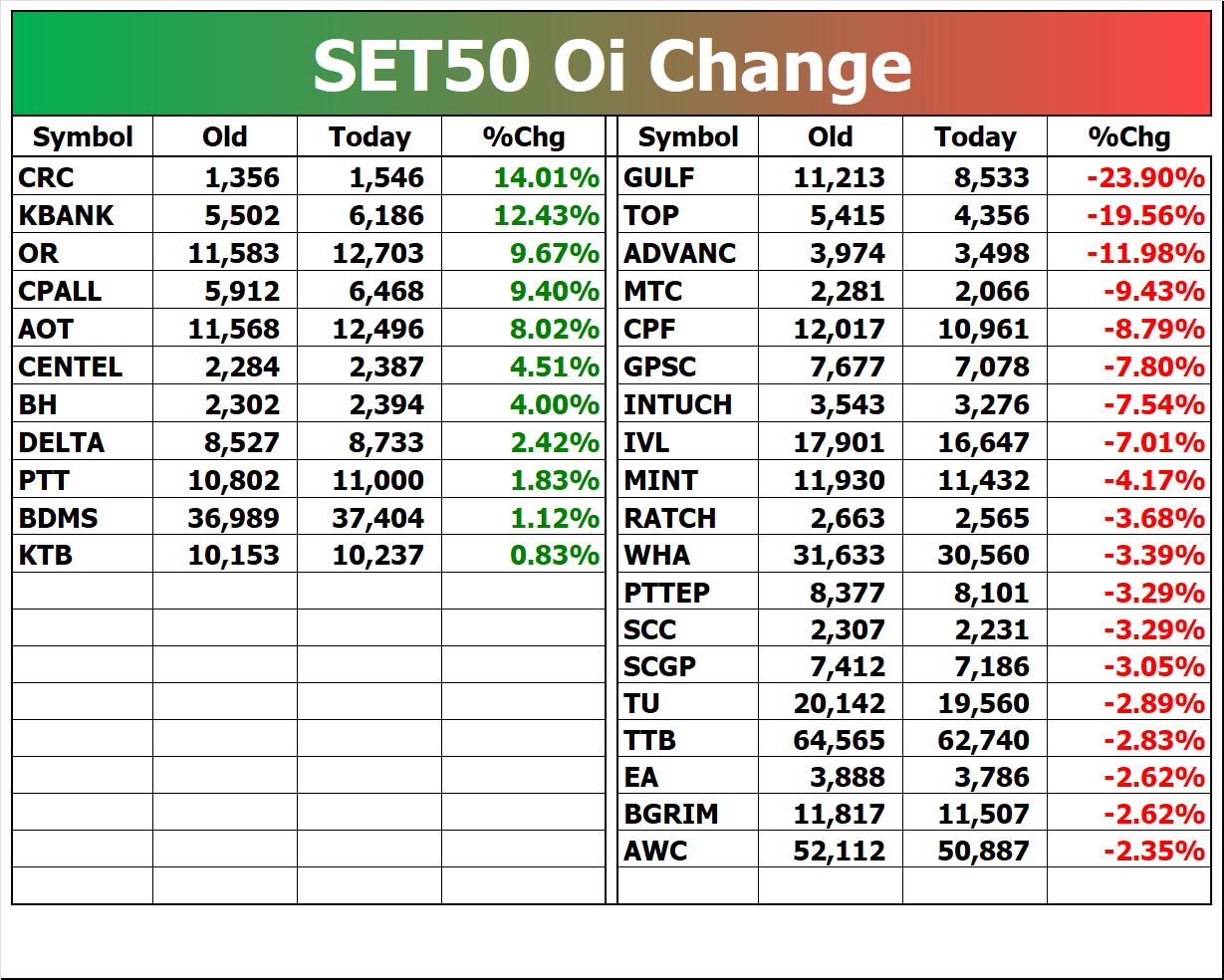
Task: Click GULF's -23.90% change cell
Action: 1129,177
